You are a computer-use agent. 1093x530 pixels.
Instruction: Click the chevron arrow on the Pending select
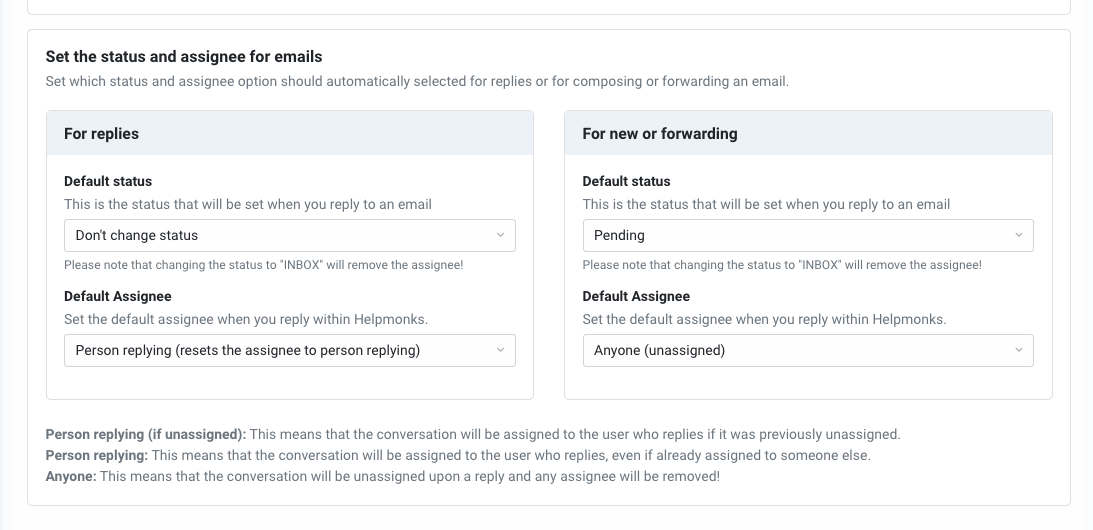click(x=1018, y=235)
